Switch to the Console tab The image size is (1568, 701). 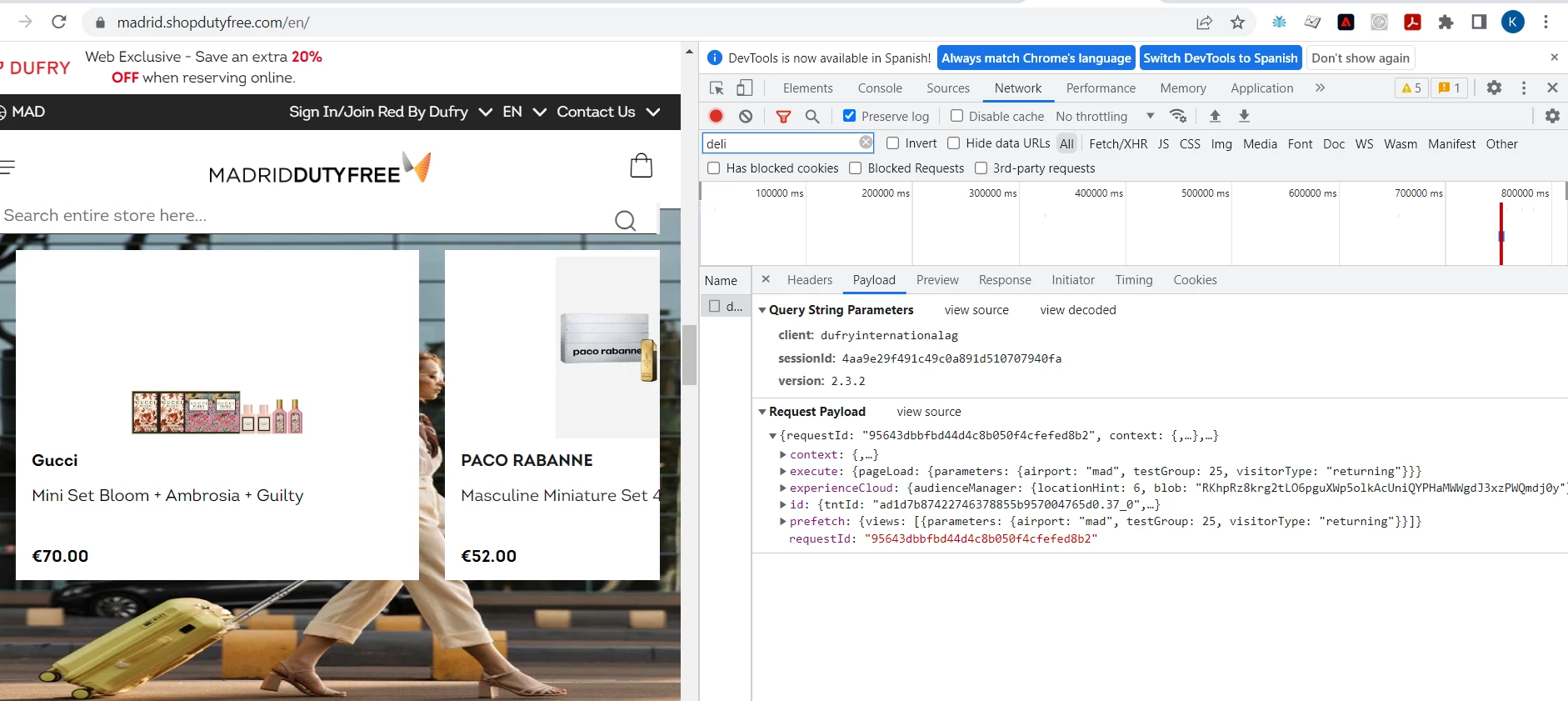click(880, 88)
